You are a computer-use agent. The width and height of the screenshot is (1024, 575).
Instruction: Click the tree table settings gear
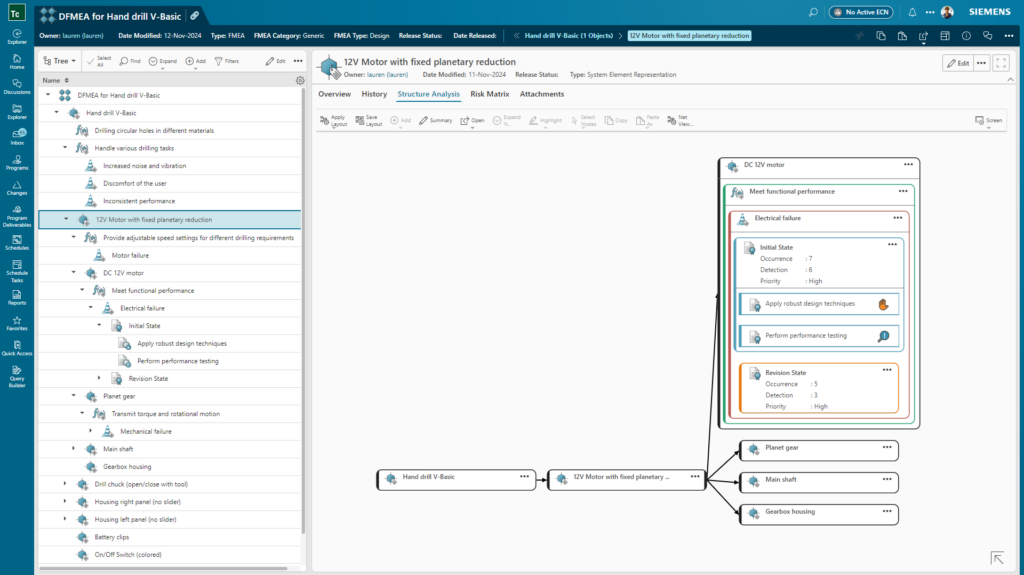[x=299, y=80]
